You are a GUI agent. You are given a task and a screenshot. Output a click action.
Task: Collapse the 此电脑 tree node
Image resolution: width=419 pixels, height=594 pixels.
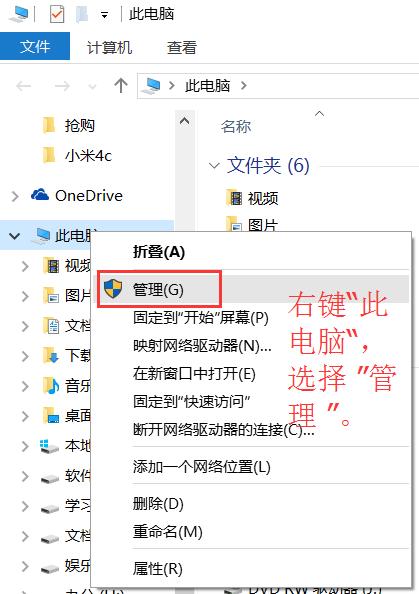(x=14, y=236)
